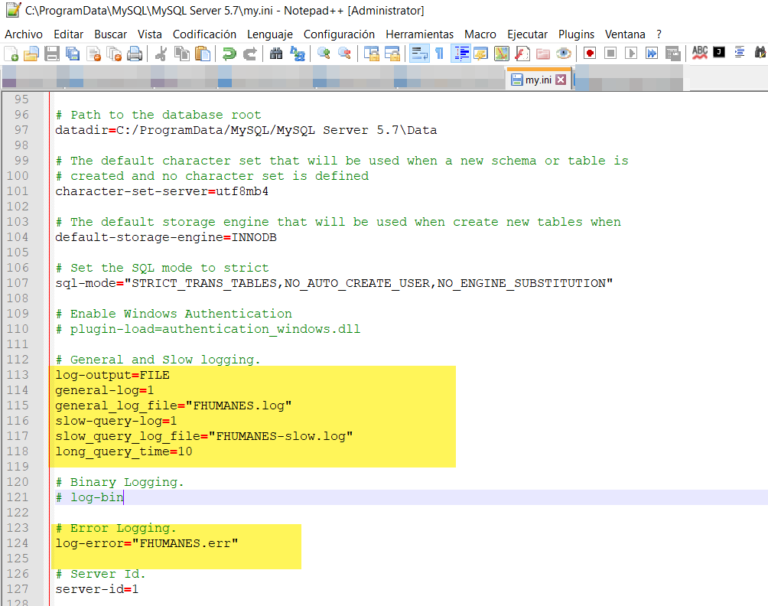Screen dimensions: 768x606
Task: Click the Undo green arrow icon
Action: pyautogui.click(x=229, y=54)
